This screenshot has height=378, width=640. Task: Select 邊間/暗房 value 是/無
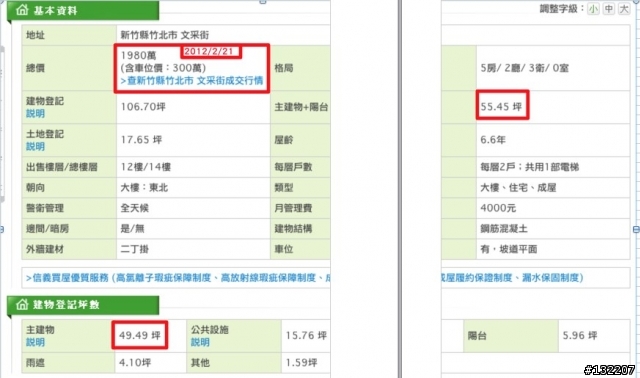(132, 229)
